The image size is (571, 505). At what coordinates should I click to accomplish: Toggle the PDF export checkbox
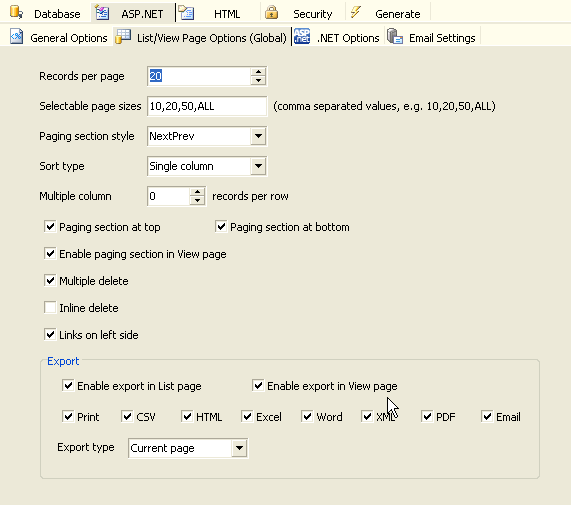coord(427,416)
